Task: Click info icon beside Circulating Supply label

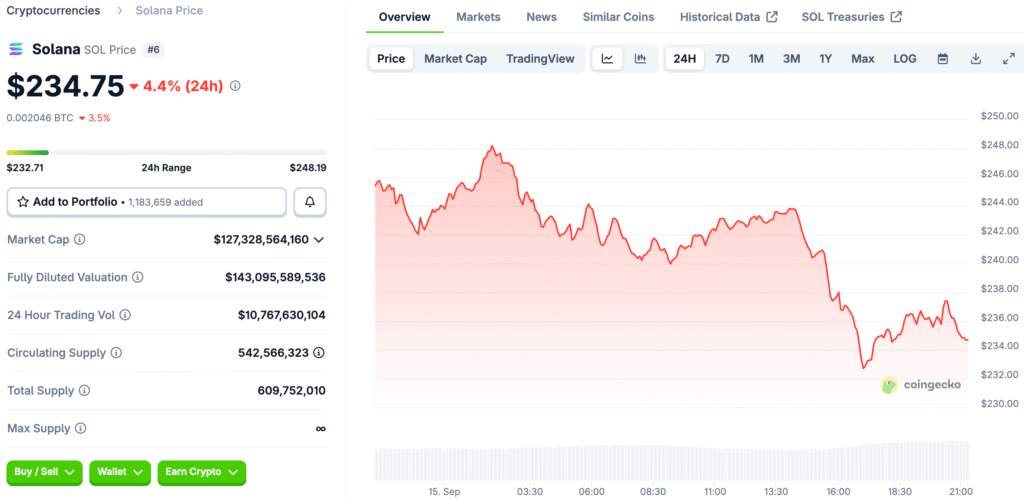Action: [116, 353]
